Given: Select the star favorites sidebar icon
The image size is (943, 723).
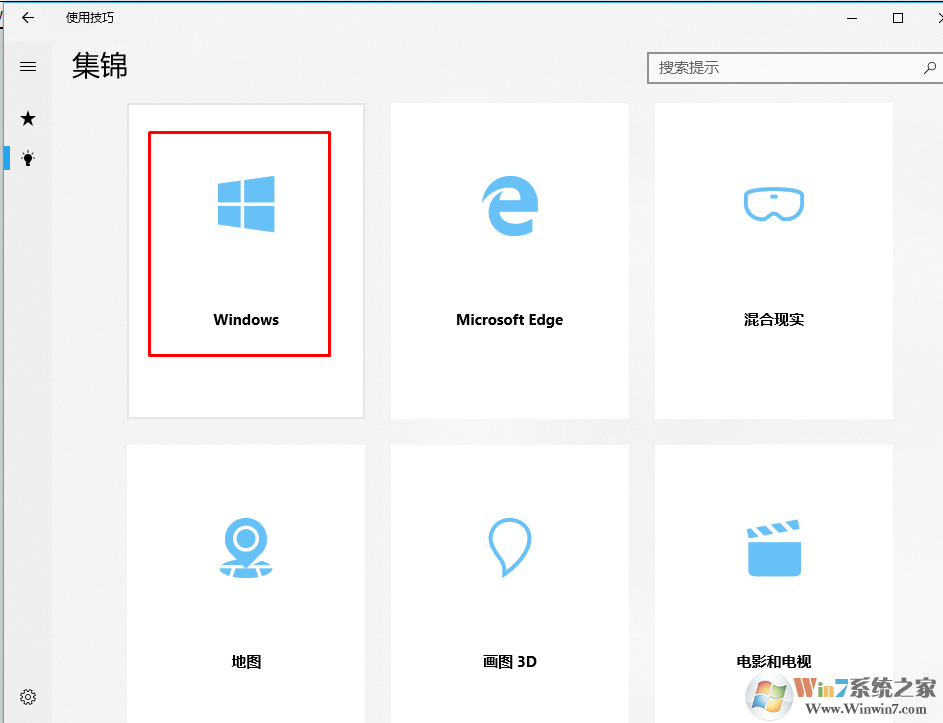Looking at the screenshot, I should click(x=28, y=118).
